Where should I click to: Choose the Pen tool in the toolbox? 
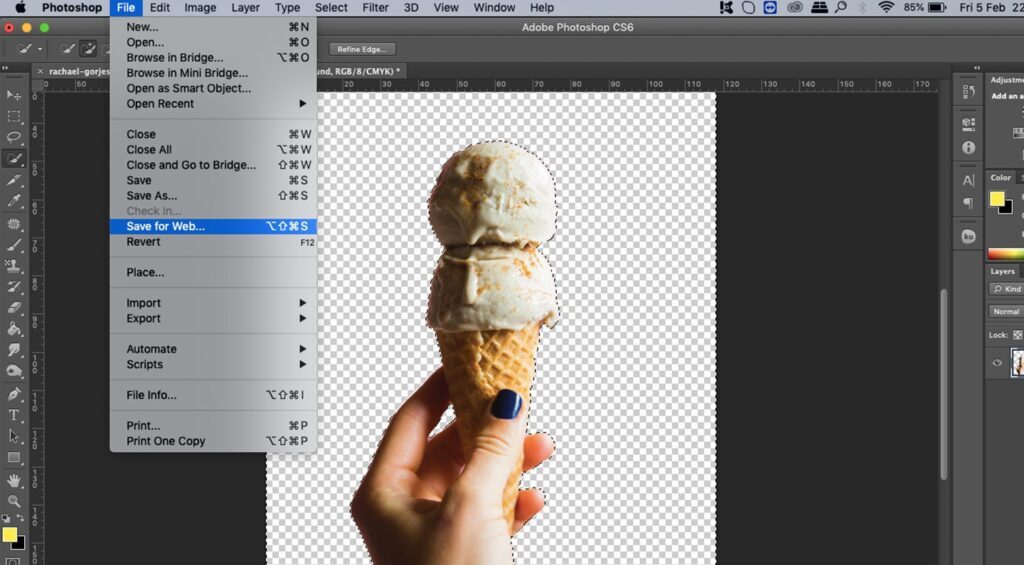14,394
